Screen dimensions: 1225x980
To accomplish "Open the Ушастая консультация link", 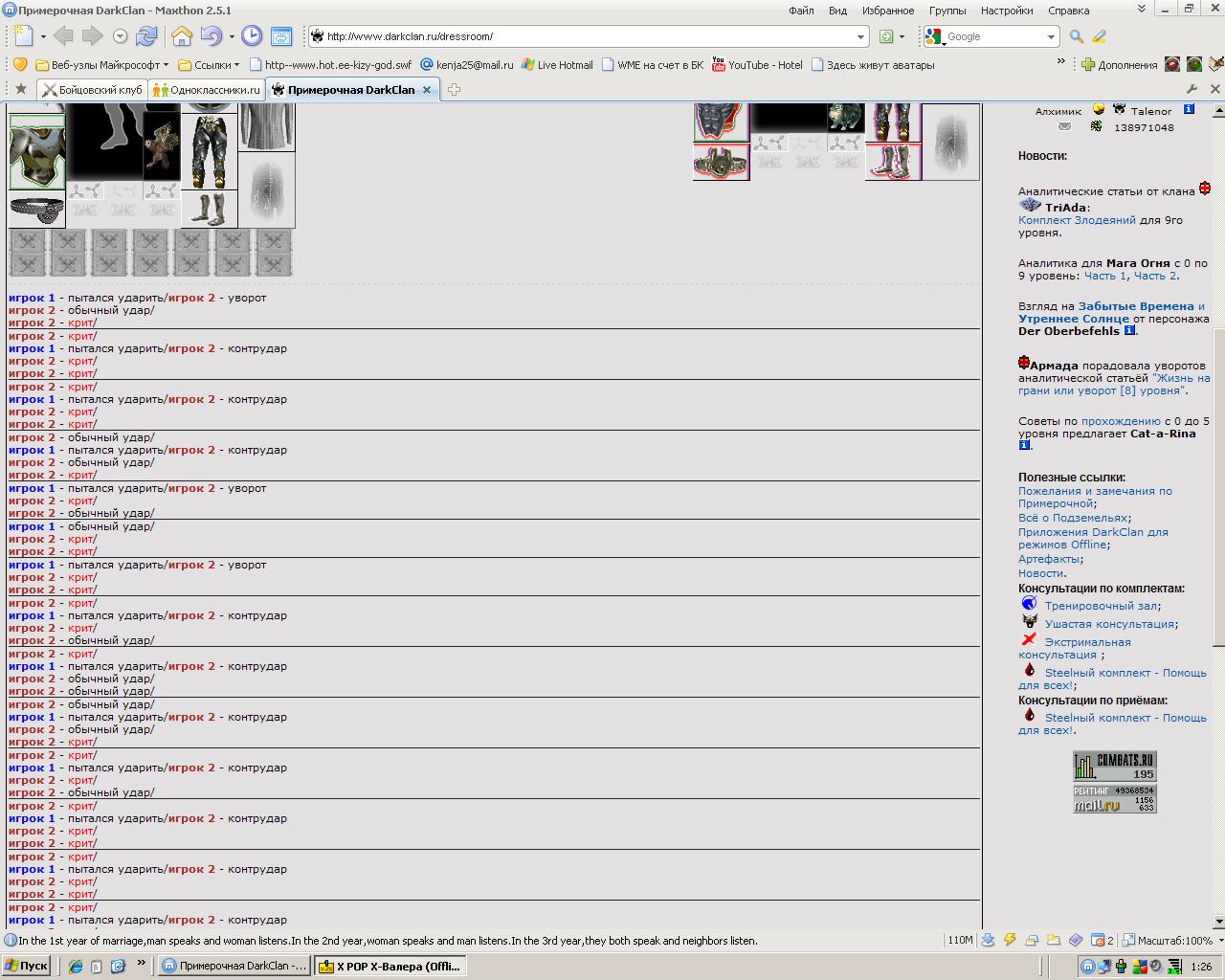I will click(x=1109, y=624).
